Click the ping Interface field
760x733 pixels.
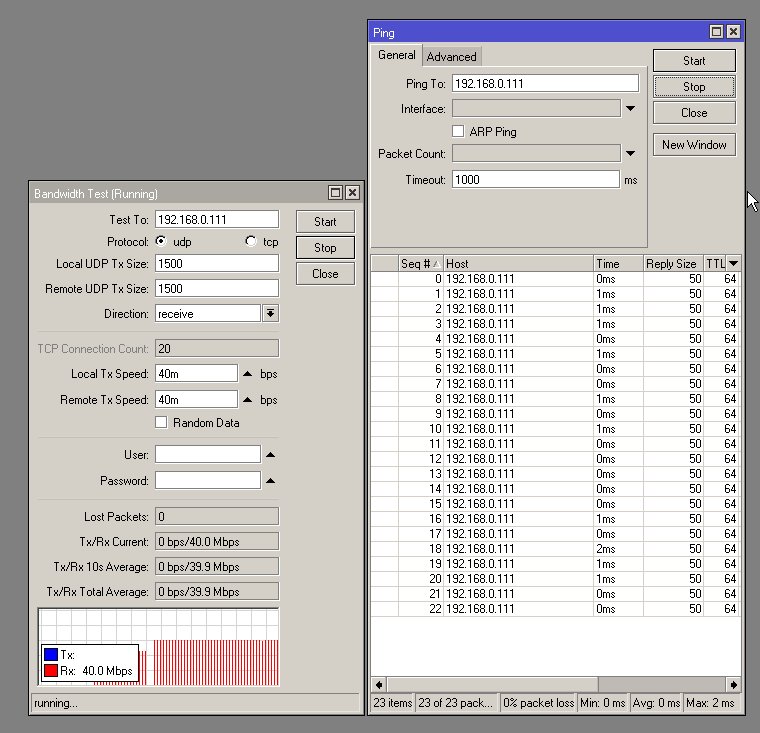point(536,109)
